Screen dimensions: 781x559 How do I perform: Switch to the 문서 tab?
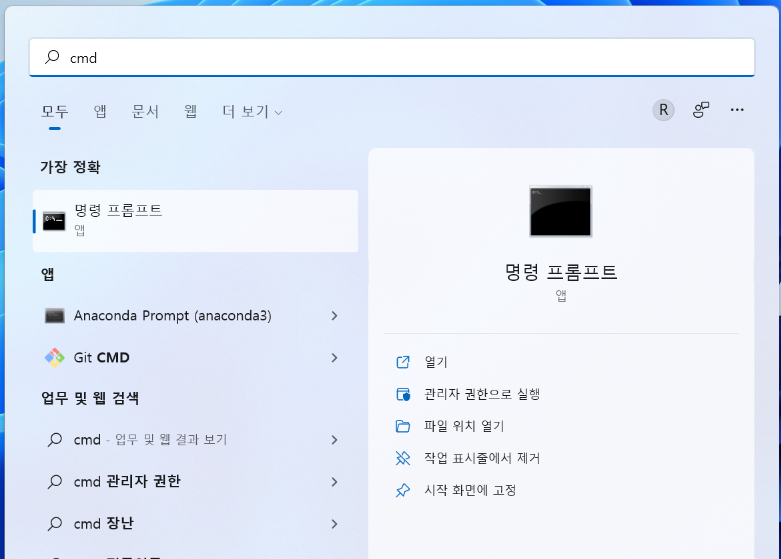[145, 111]
